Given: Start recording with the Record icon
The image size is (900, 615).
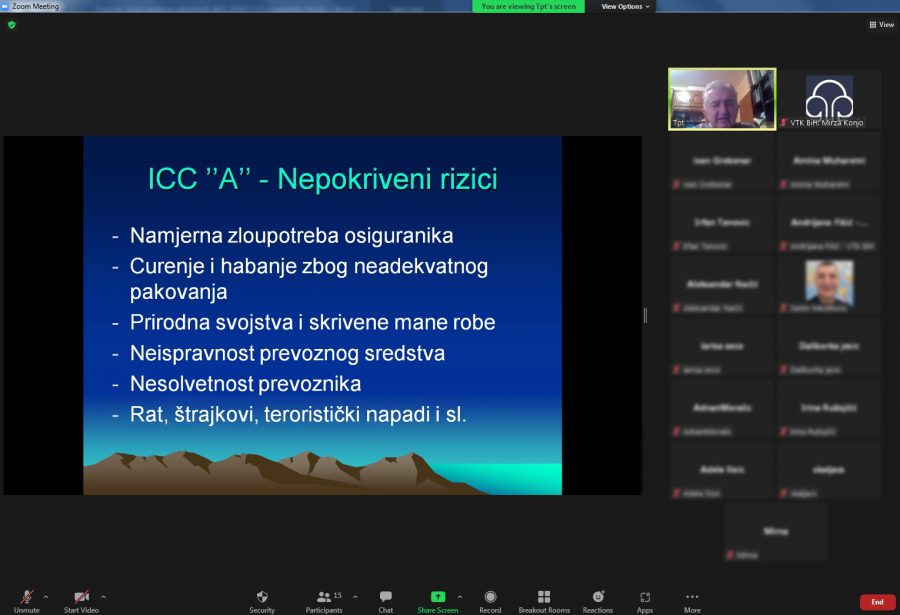Looking at the screenshot, I should tap(490, 597).
